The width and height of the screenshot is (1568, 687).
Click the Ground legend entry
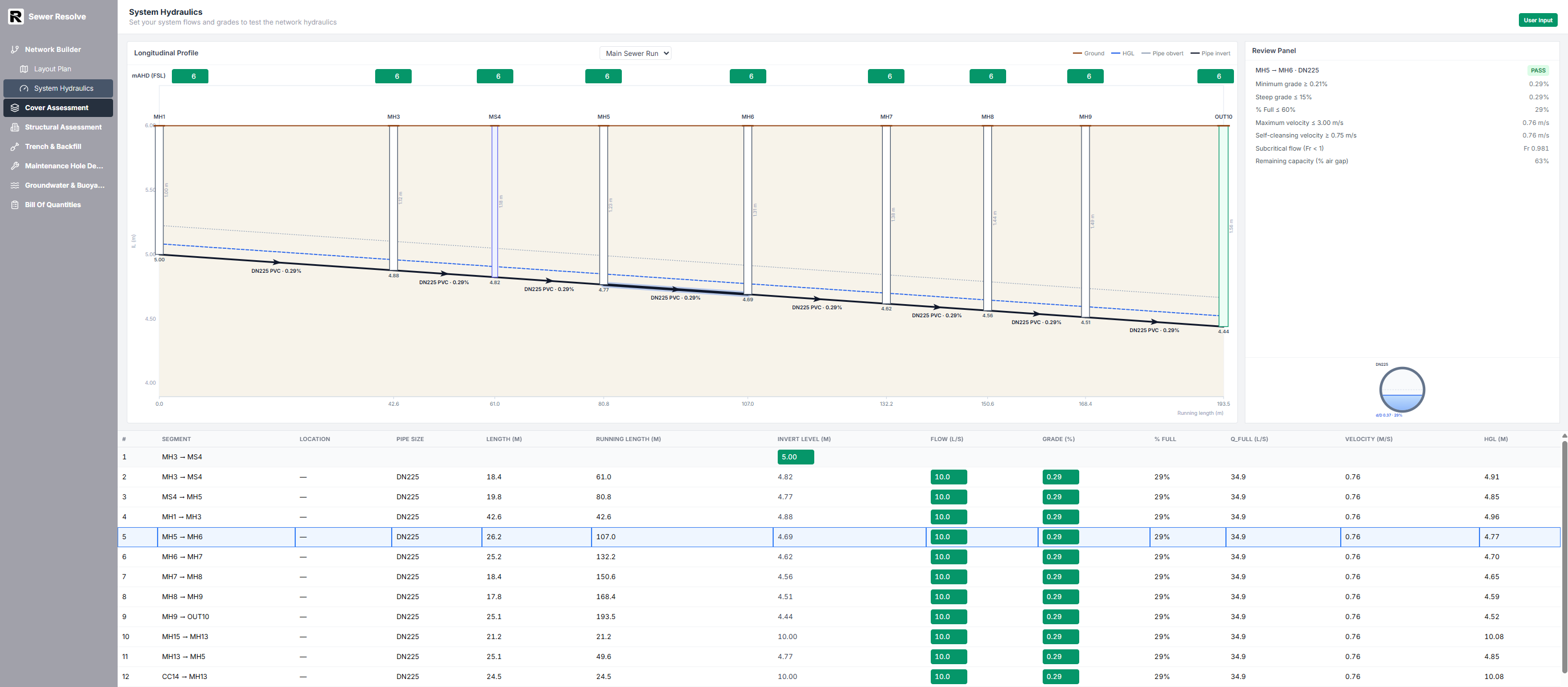pyautogui.click(x=1088, y=54)
